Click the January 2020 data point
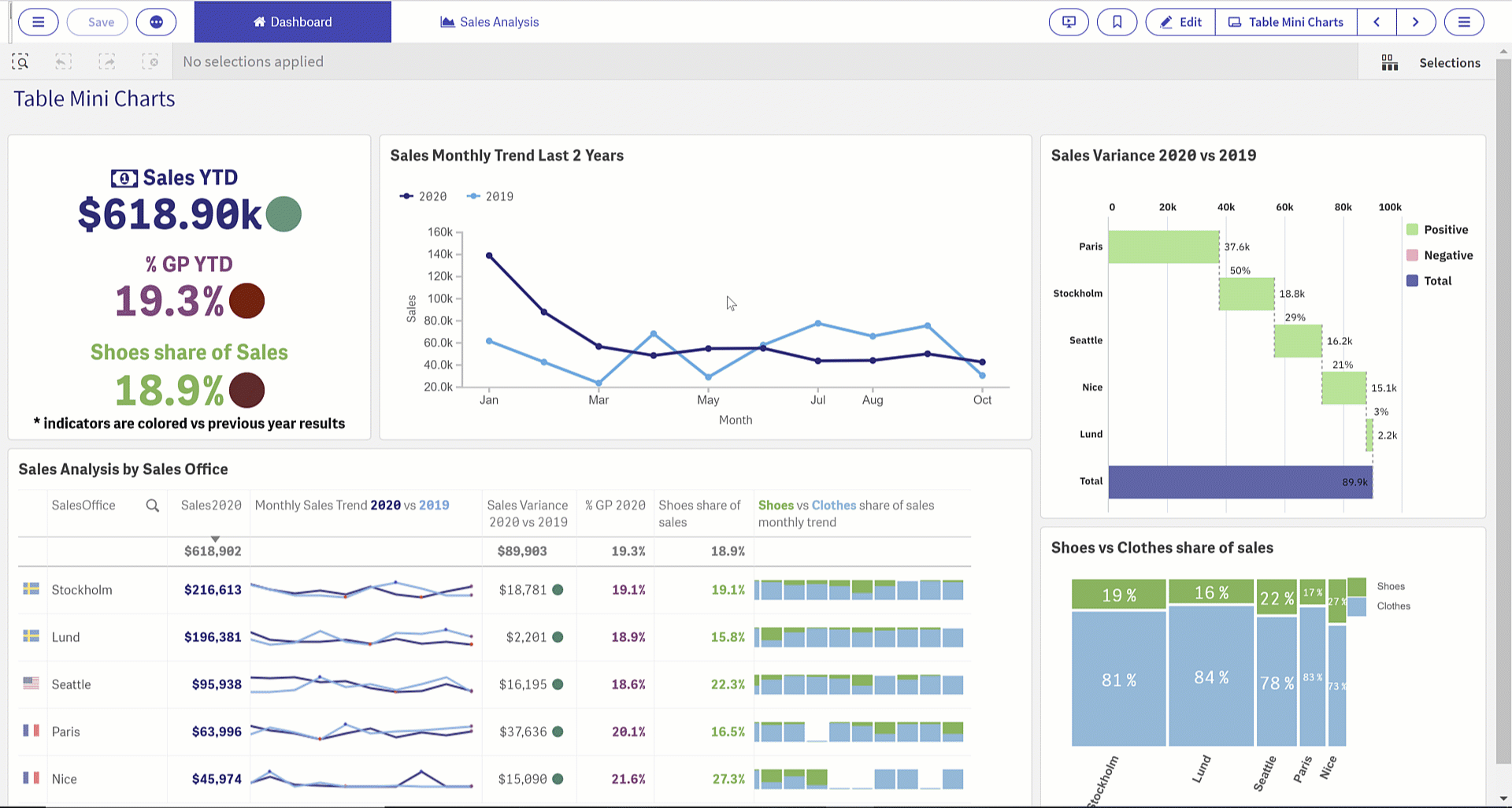The image size is (1512, 808). click(489, 255)
